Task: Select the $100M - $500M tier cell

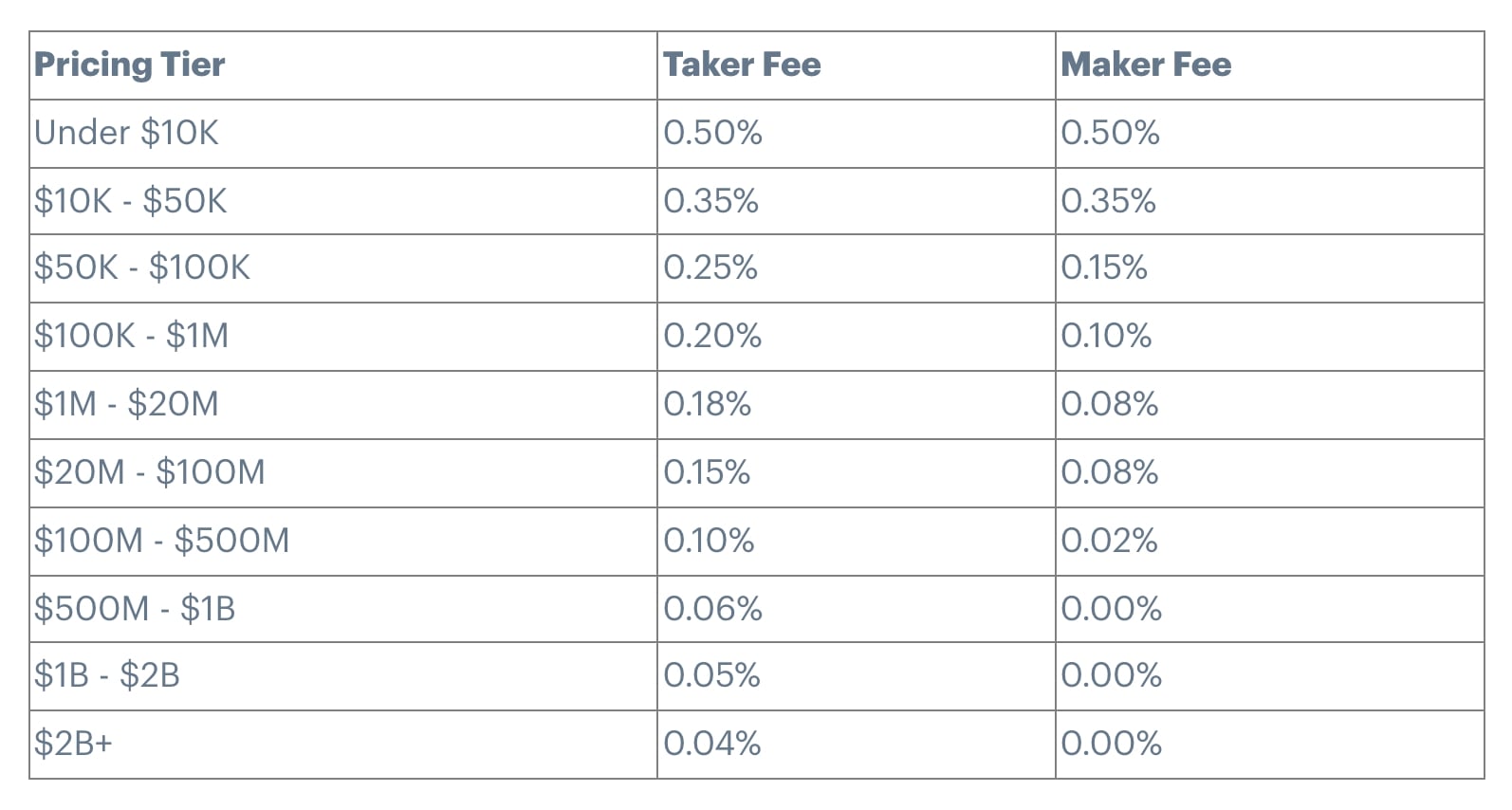Action: pyautogui.click(x=162, y=541)
